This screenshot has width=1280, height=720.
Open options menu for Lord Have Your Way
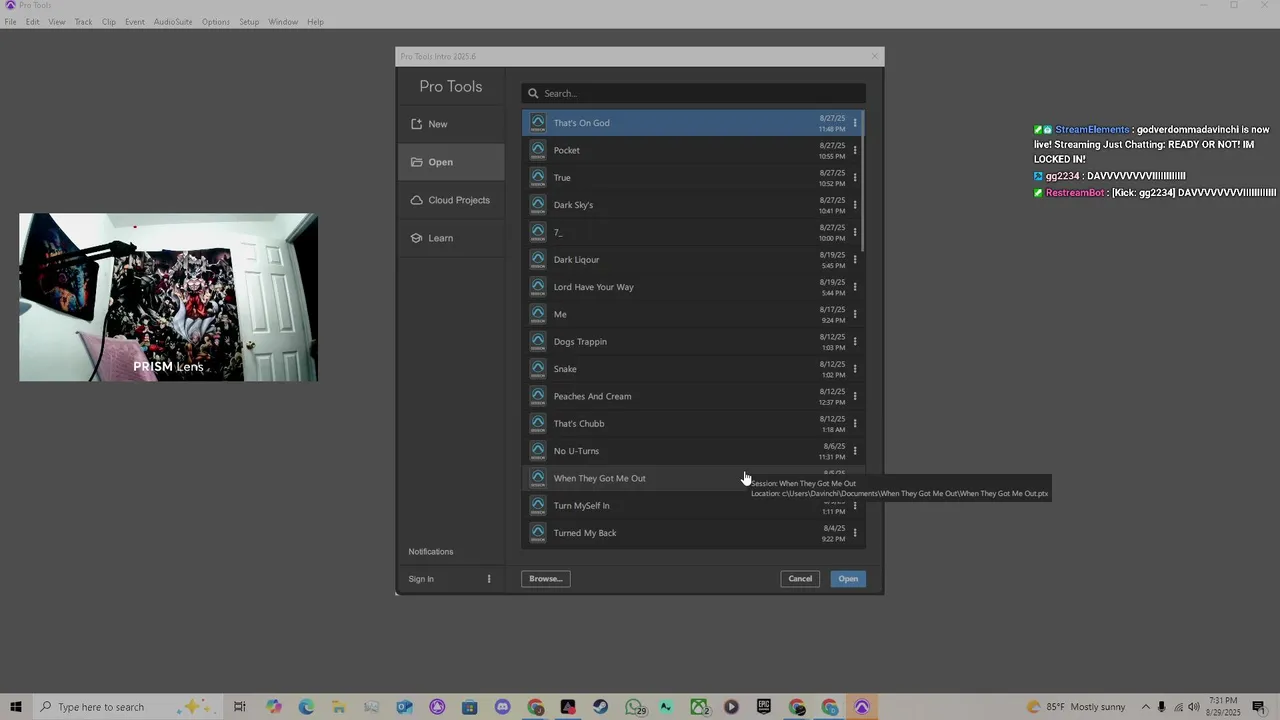pyautogui.click(x=855, y=287)
